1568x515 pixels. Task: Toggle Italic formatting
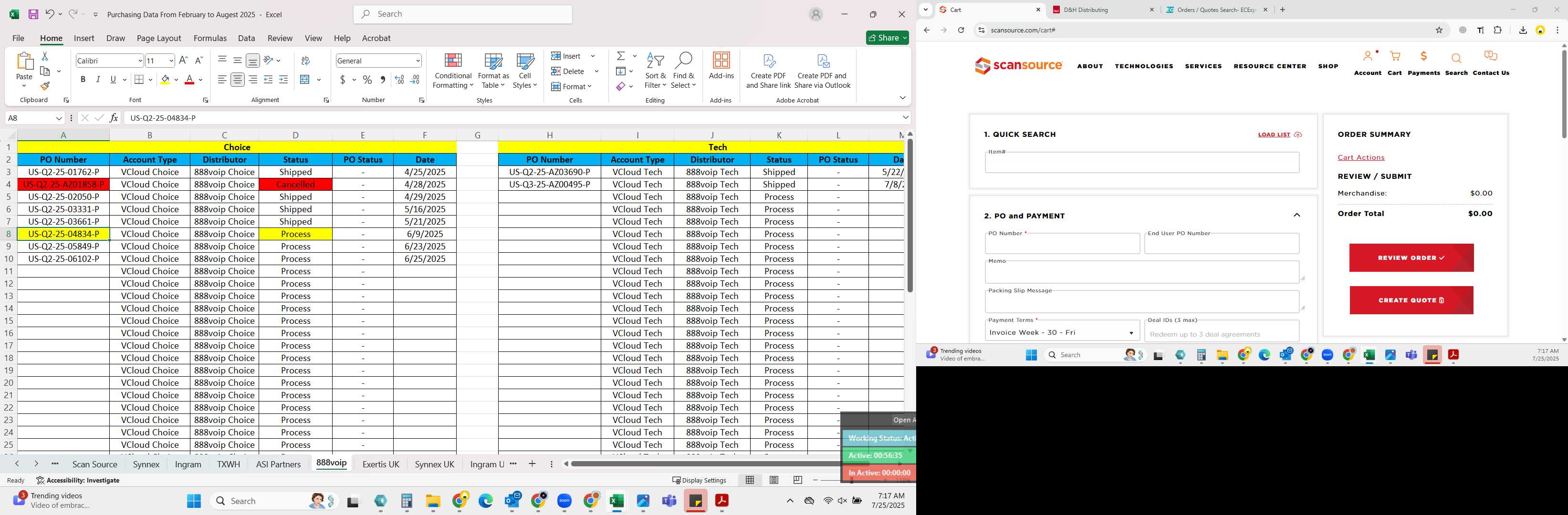coord(98,80)
